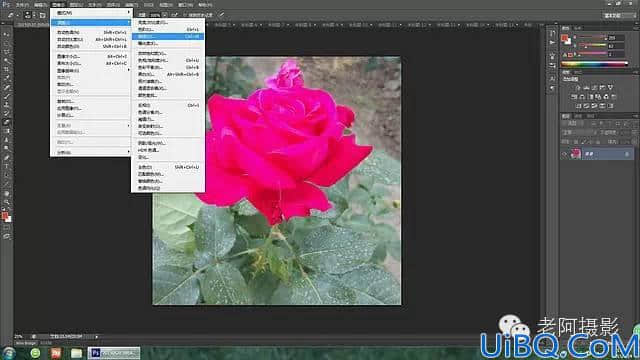Add a Levels adjustment from Adjustments panel icons
This screenshot has width=640, height=360.
click(x=586, y=87)
